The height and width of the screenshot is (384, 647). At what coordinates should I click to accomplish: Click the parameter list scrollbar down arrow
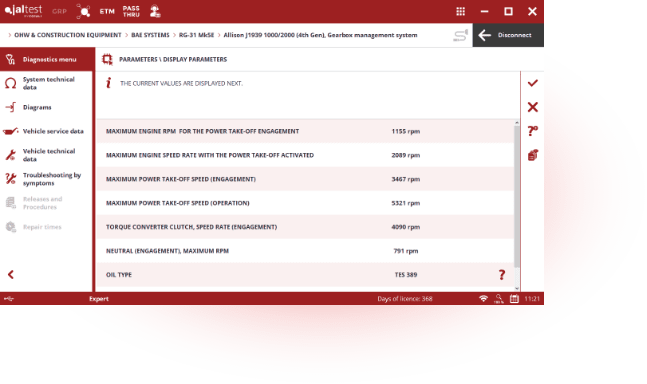click(517, 288)
